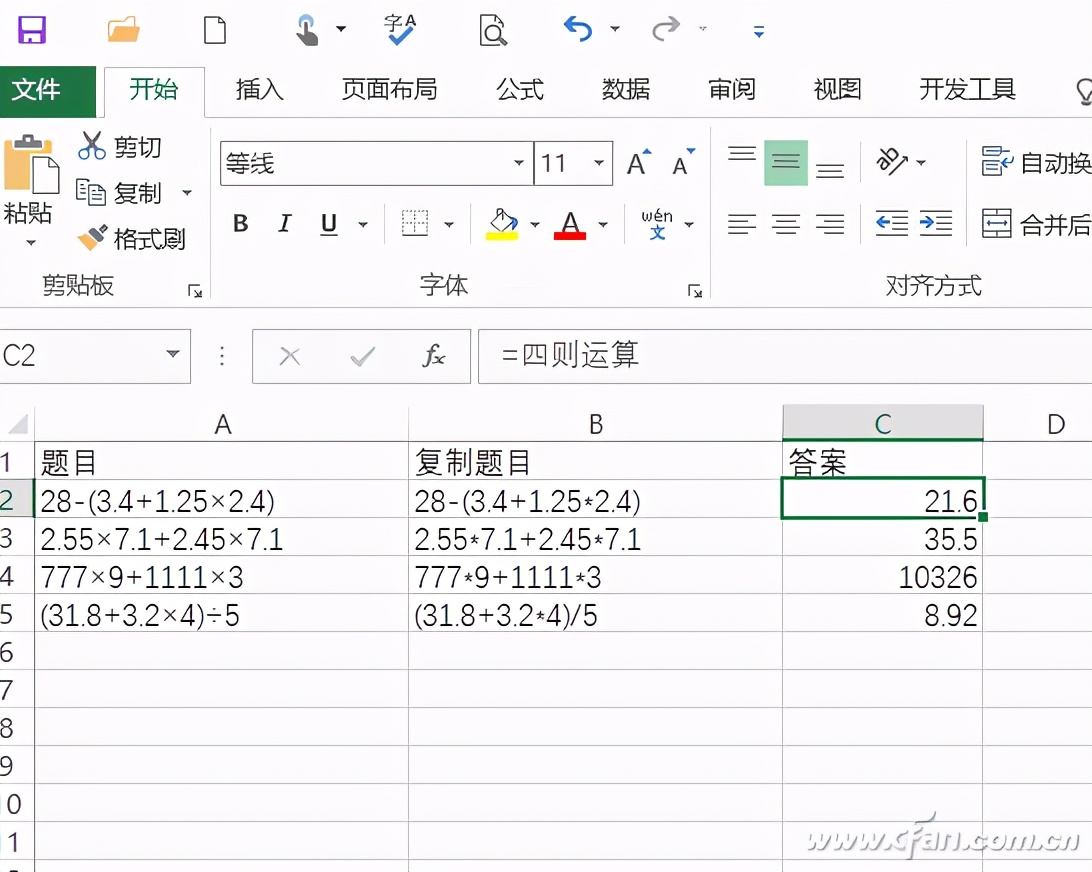
Task: Switch to the 视图 View tab
Action: point(838,90)
